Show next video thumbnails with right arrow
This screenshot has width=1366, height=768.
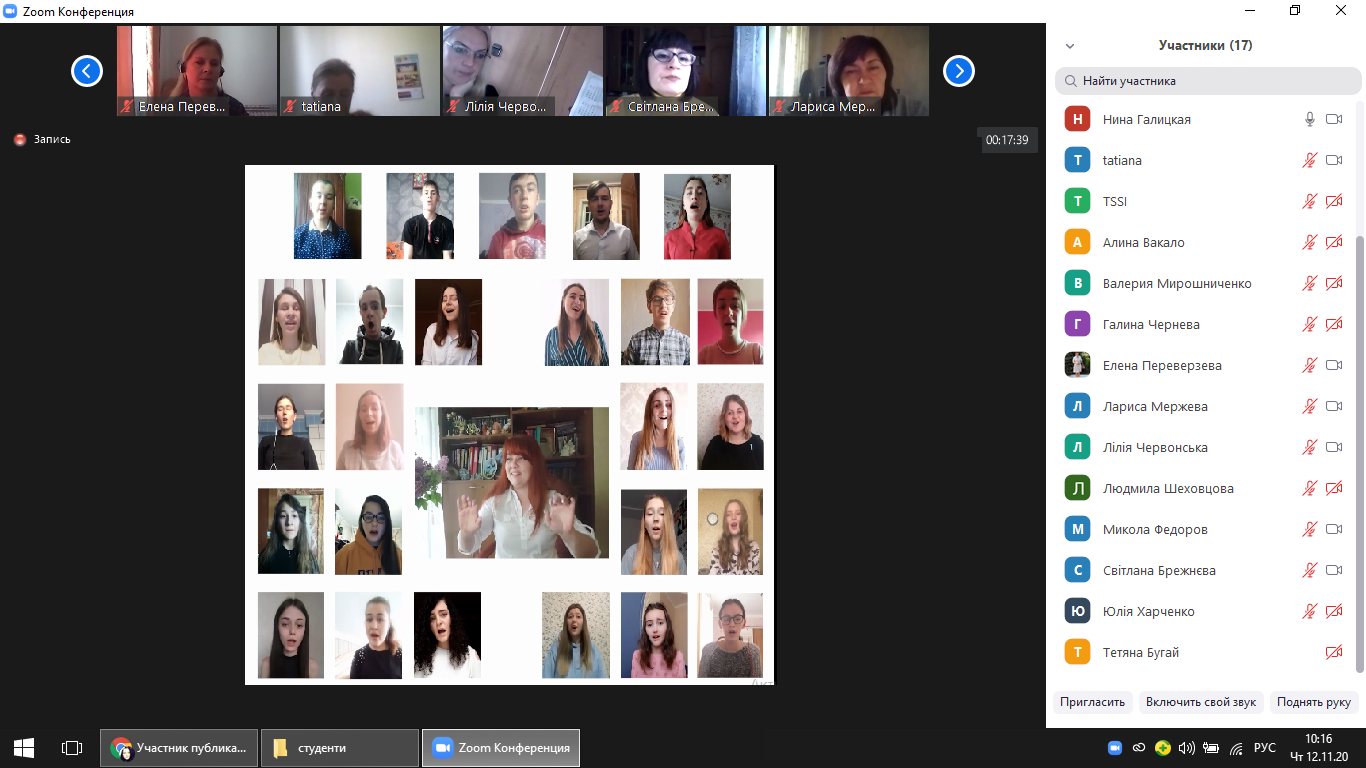click(959, 71)
